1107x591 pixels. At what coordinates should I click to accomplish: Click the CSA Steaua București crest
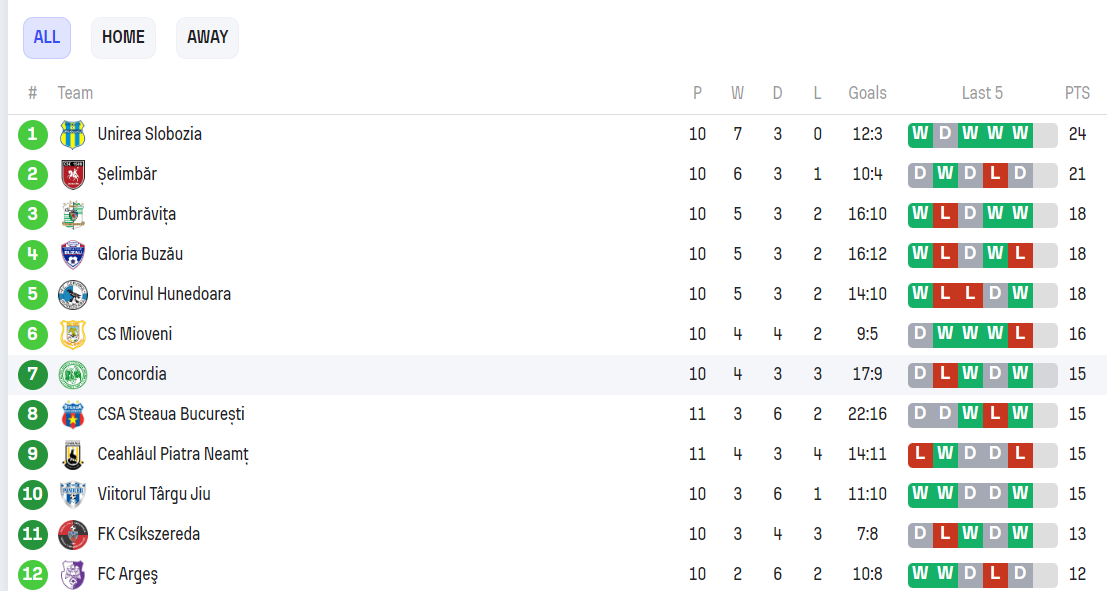73,414
